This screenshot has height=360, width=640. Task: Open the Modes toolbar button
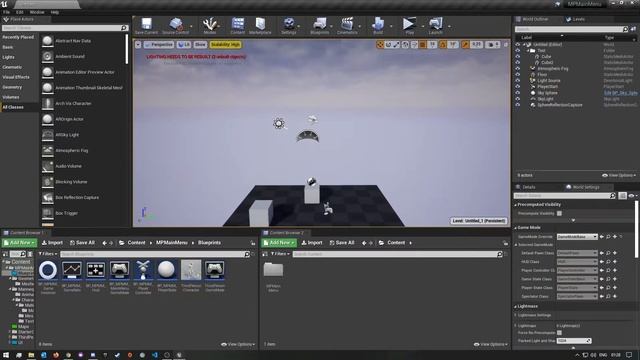[209, 26]
